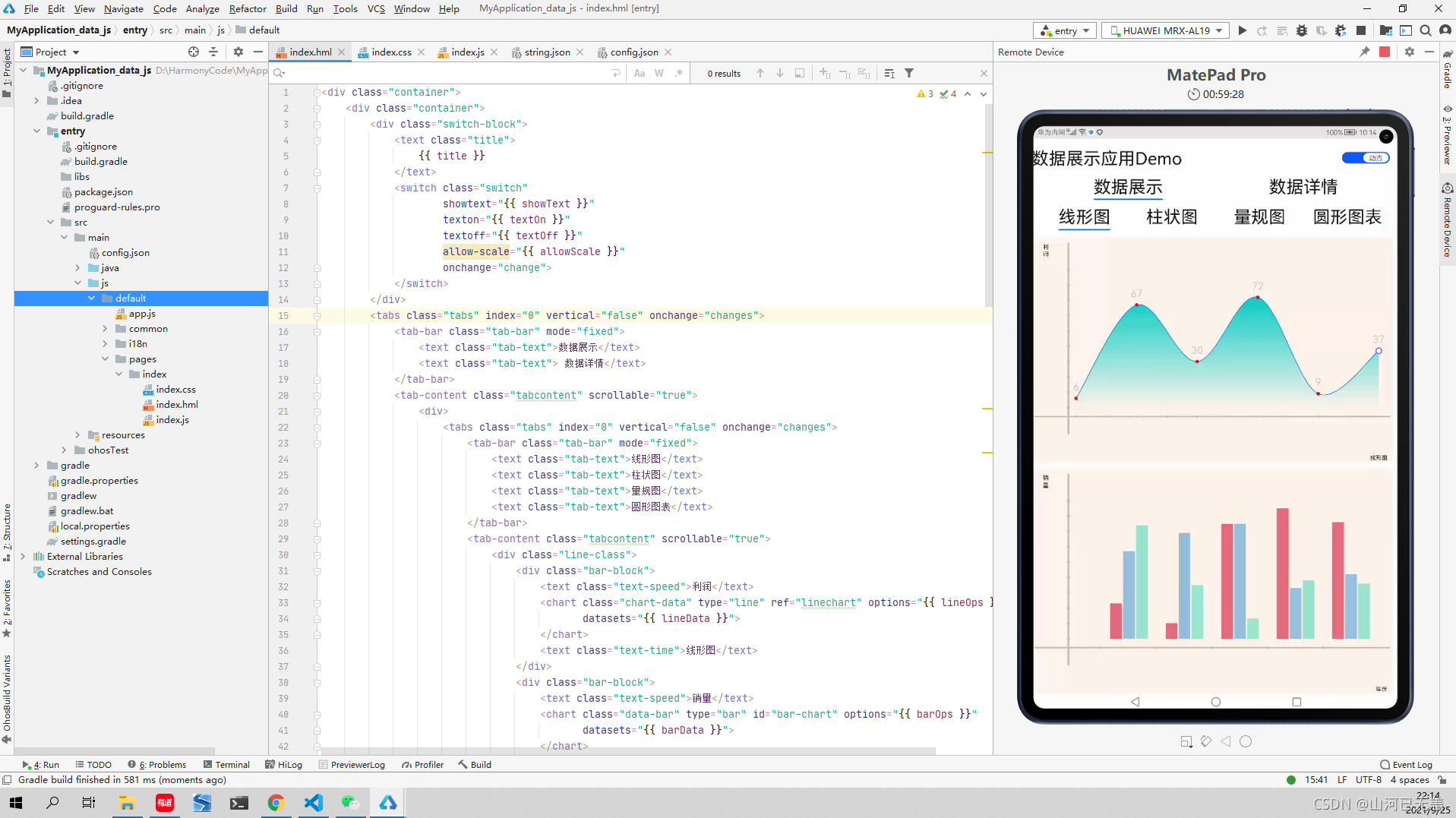Toggle the Structure tool window side tab
This screenshot has width=1456, height=818.
coord(7,532)
